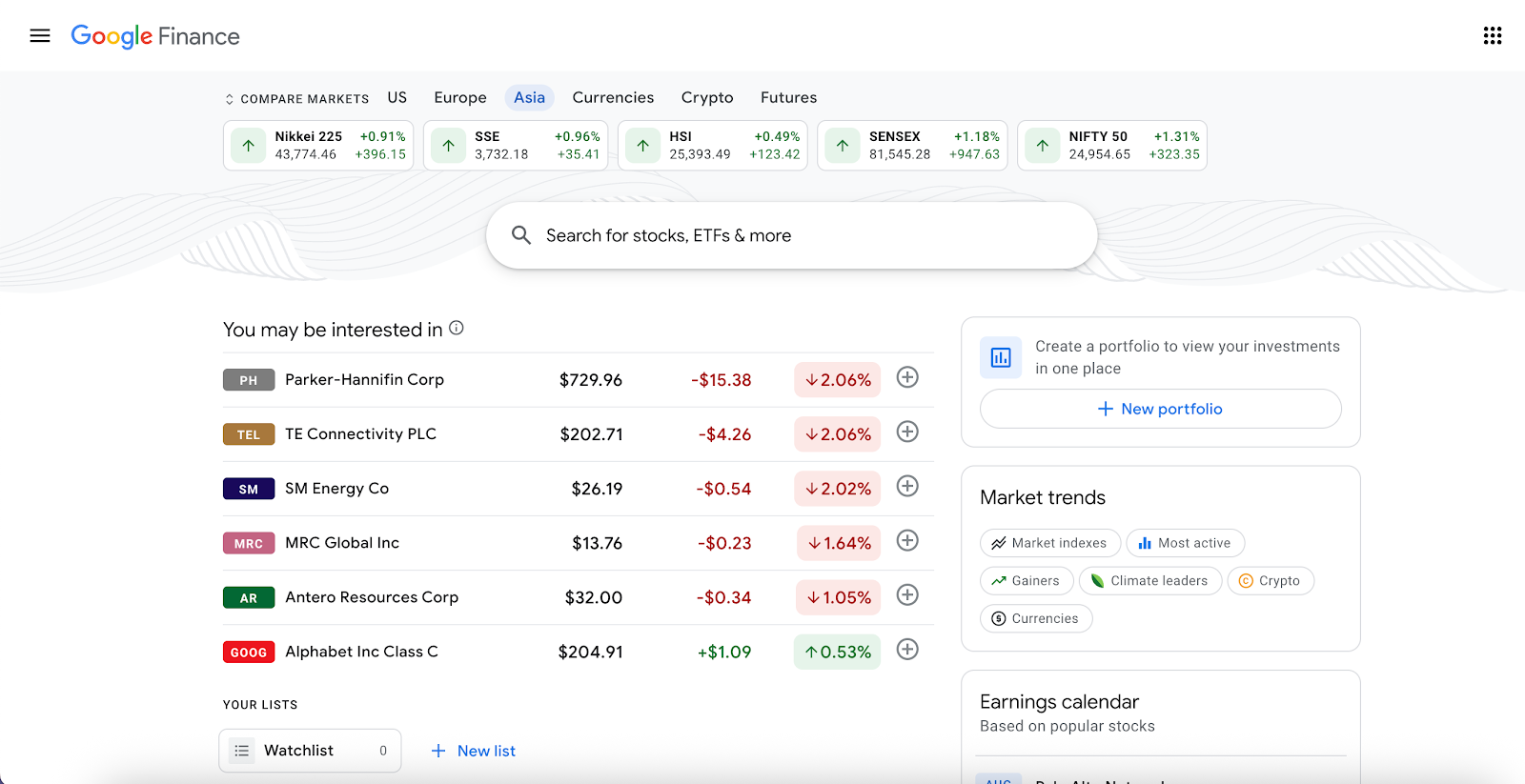Image resolution: width=1525 pixels, height=784 pixels.
Task: Click the search magnifier icon
Action: click(x=521, y=235)
